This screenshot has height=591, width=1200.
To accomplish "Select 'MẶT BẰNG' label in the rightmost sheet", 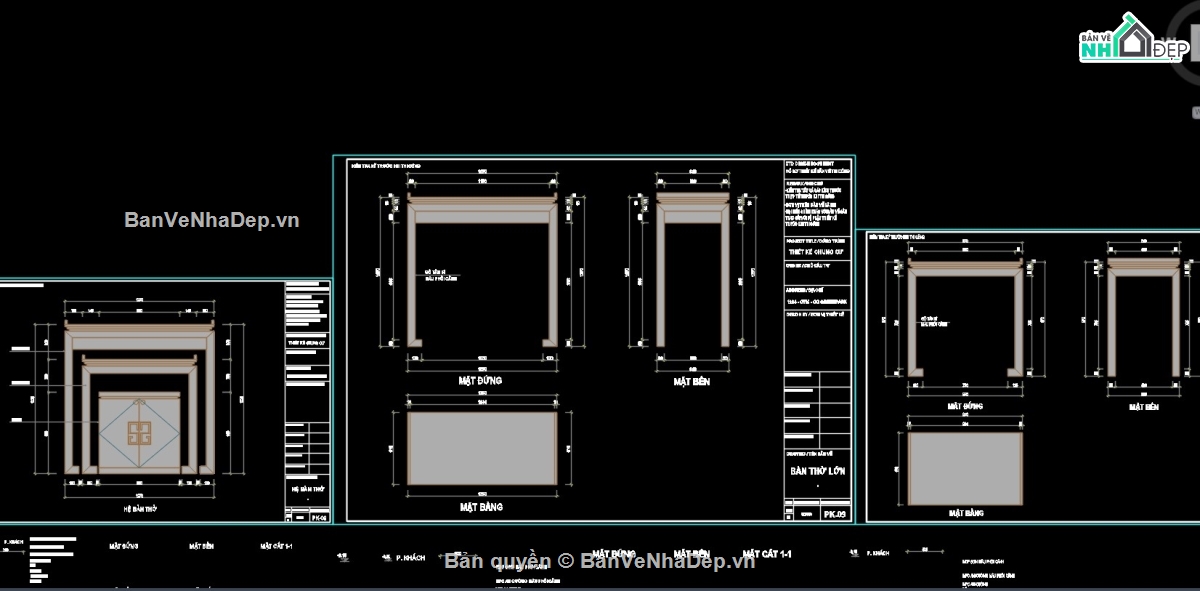I will click(x=965, y=513).
